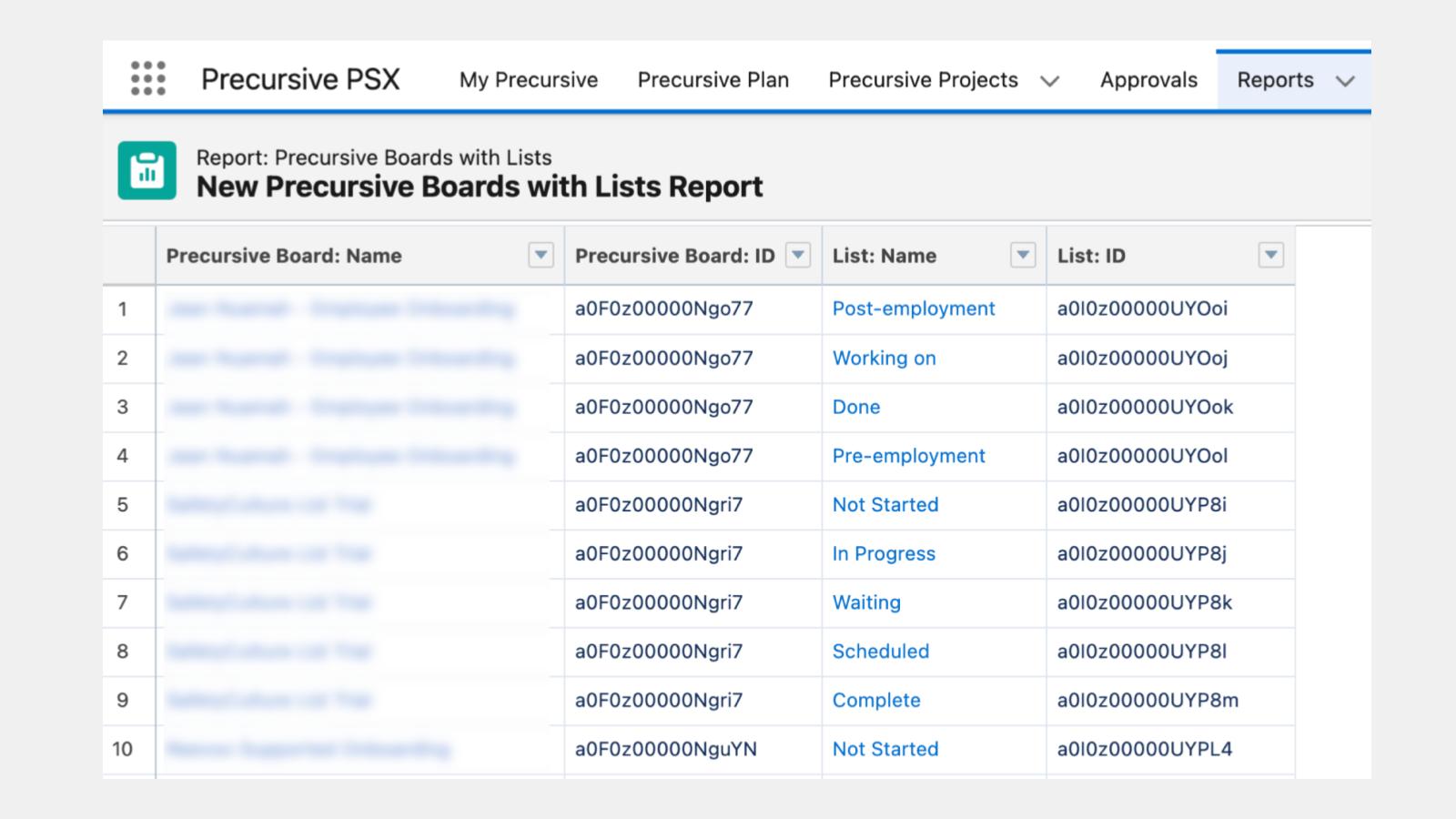Select list ID a0I0z00000UYOok
The height and width of the screenshot is (819, 1456).
(x=1145, y=407)
